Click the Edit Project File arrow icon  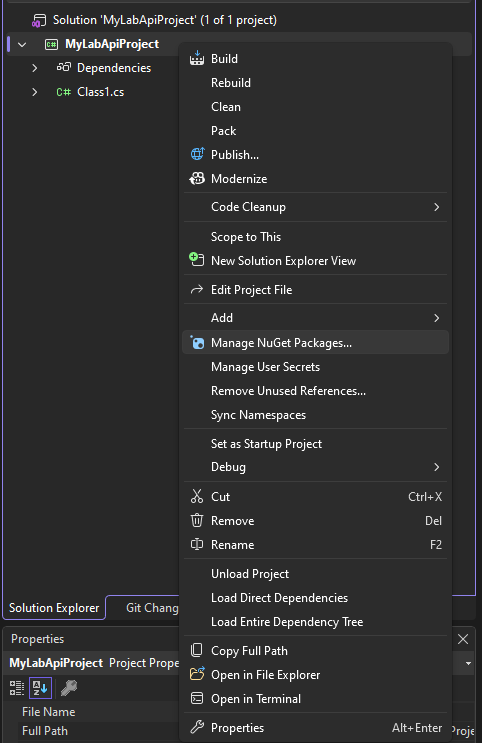coord(197,289)
